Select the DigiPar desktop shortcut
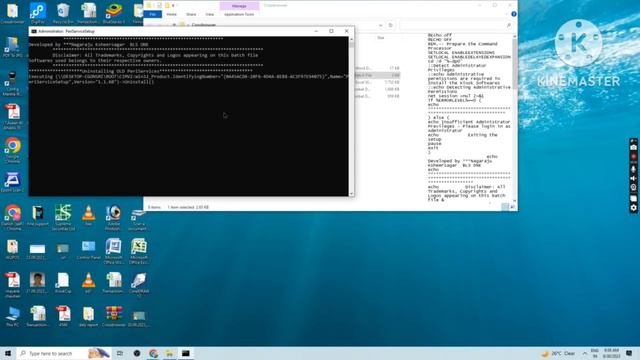Screen dimensions: 640x360 click(38, 13)
